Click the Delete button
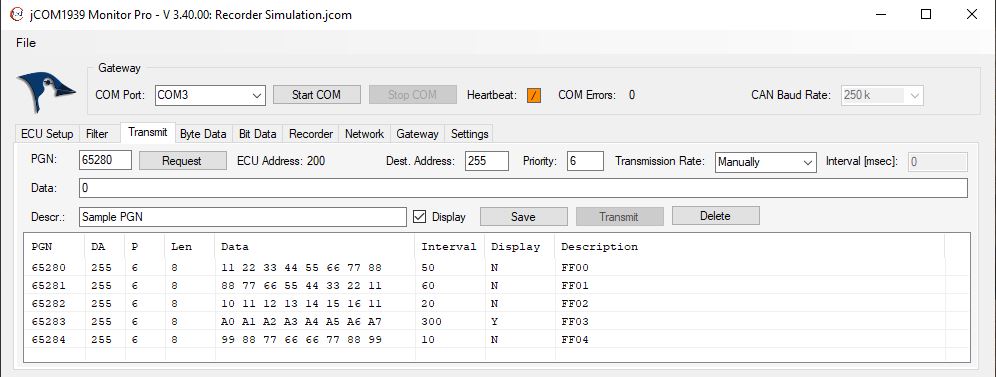Screen dimensions: 996x377 [715, 216]
